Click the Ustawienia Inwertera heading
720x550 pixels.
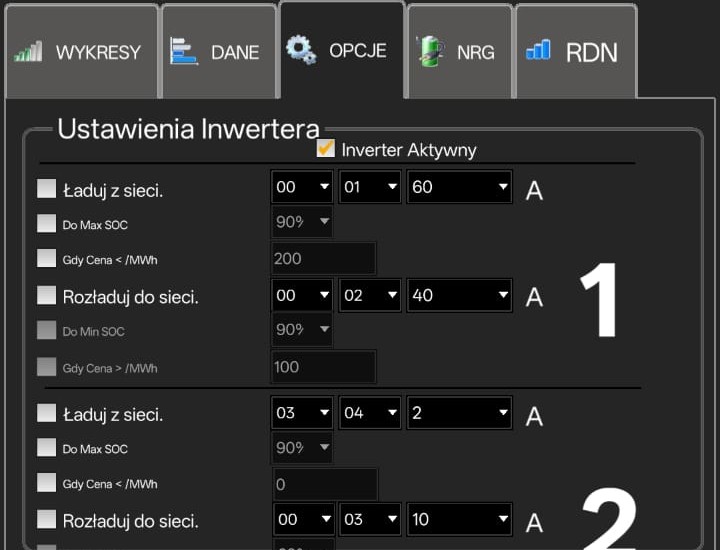point(188,129)
